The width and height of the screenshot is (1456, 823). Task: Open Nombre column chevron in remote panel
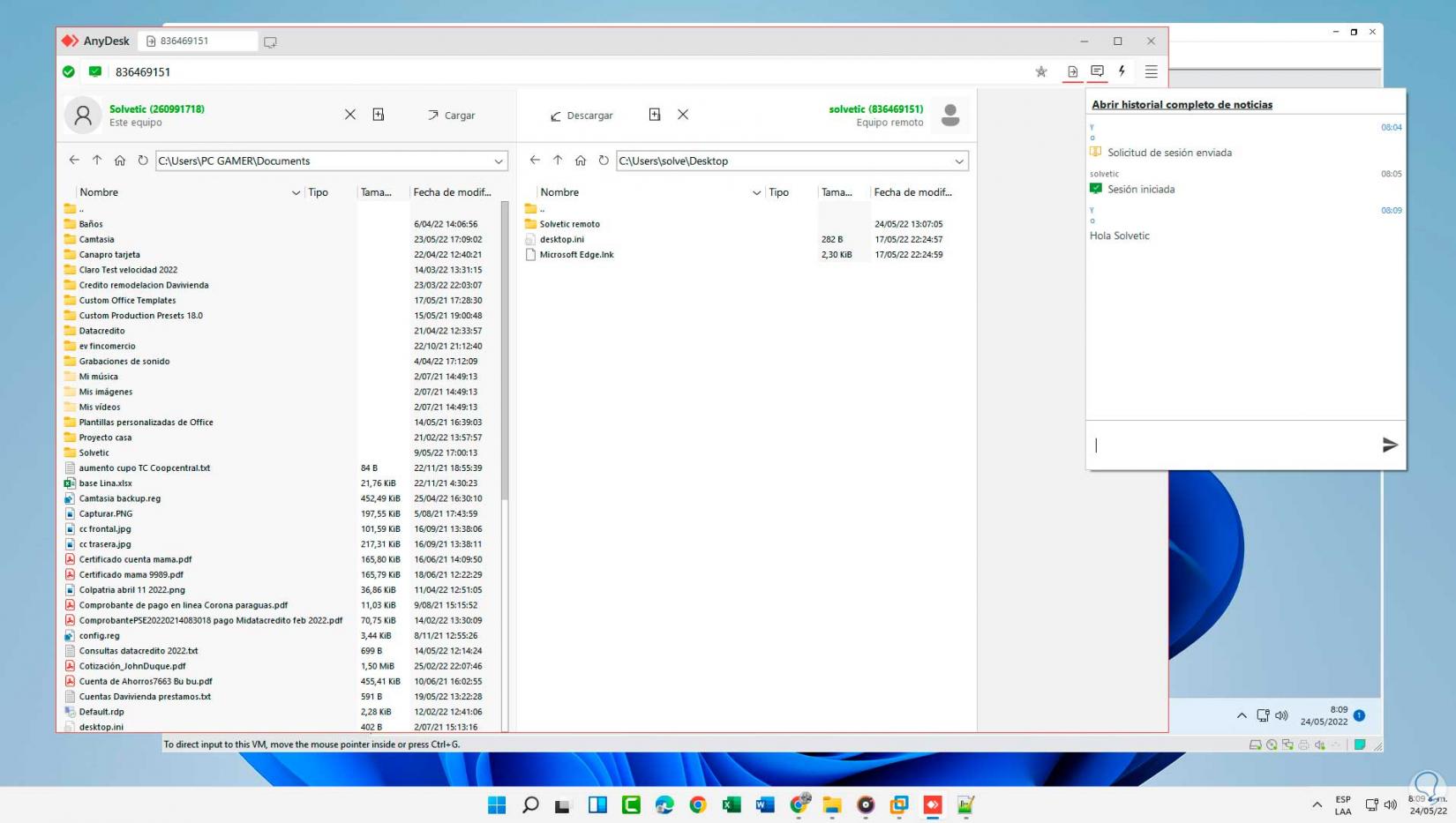point(756,192)
